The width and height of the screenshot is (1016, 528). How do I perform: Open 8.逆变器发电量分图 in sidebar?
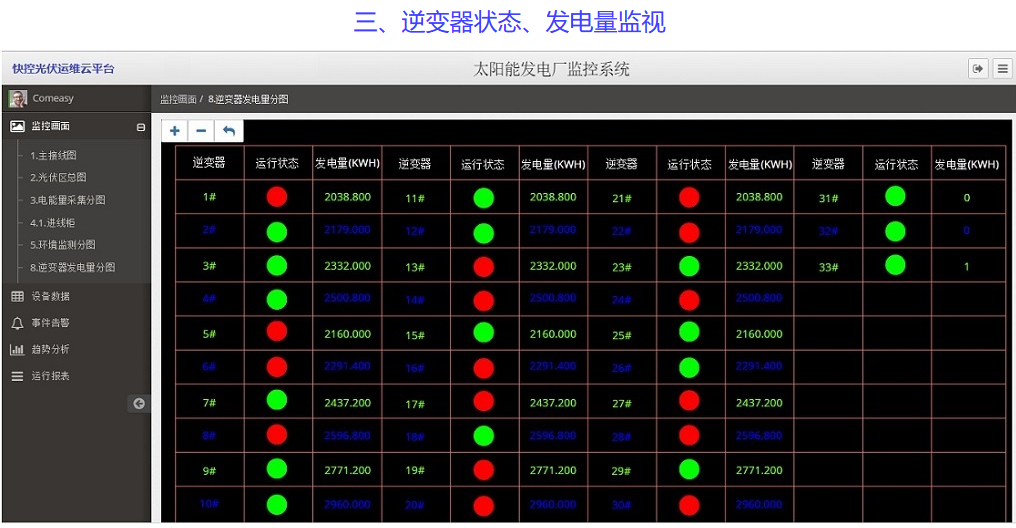point(73,267)
